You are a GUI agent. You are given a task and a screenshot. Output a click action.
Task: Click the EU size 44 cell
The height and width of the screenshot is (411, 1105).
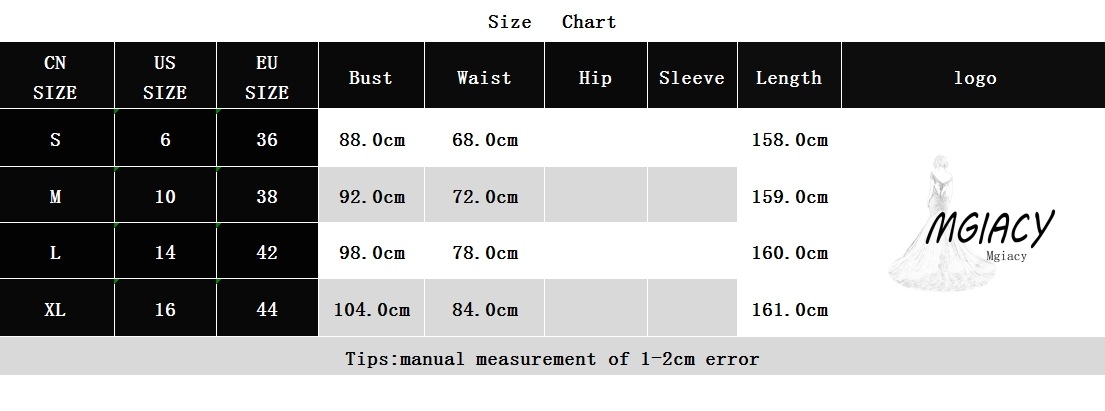click(x=267, y=308)
